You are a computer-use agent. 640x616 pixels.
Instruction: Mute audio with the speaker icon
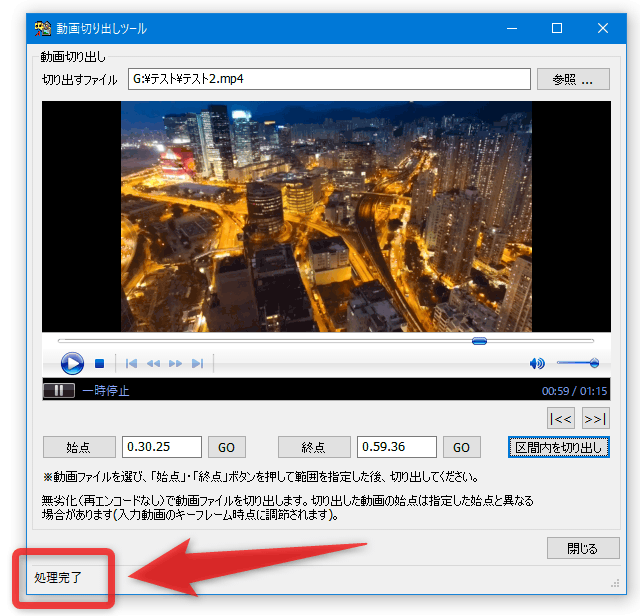(x=537, y=363)
